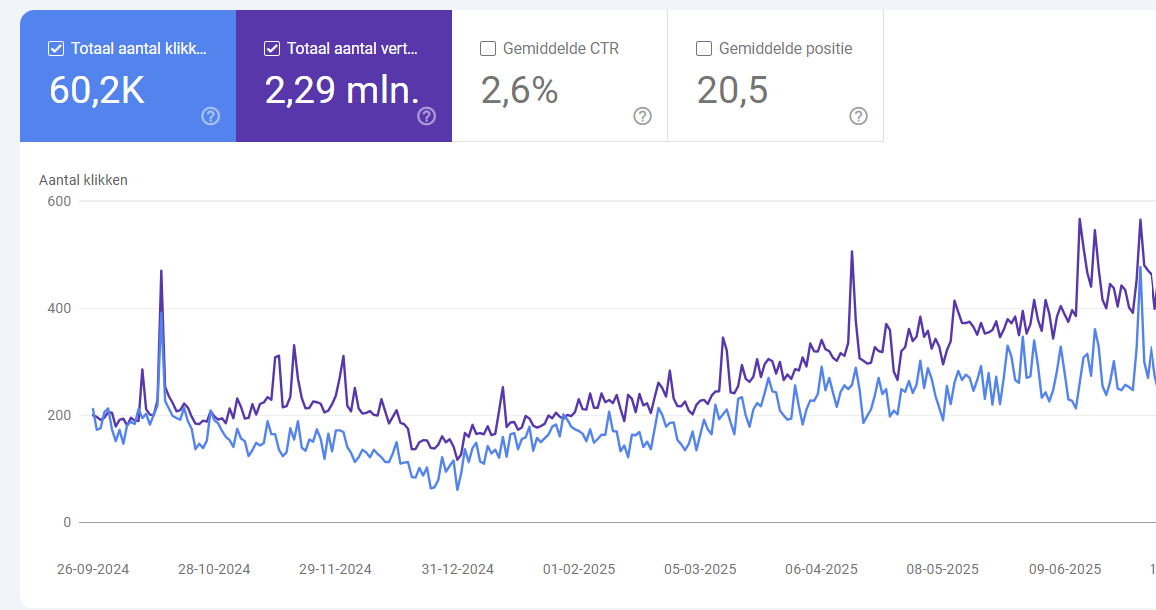Click the 600 label on the y-axis

[x=59, y=201]
